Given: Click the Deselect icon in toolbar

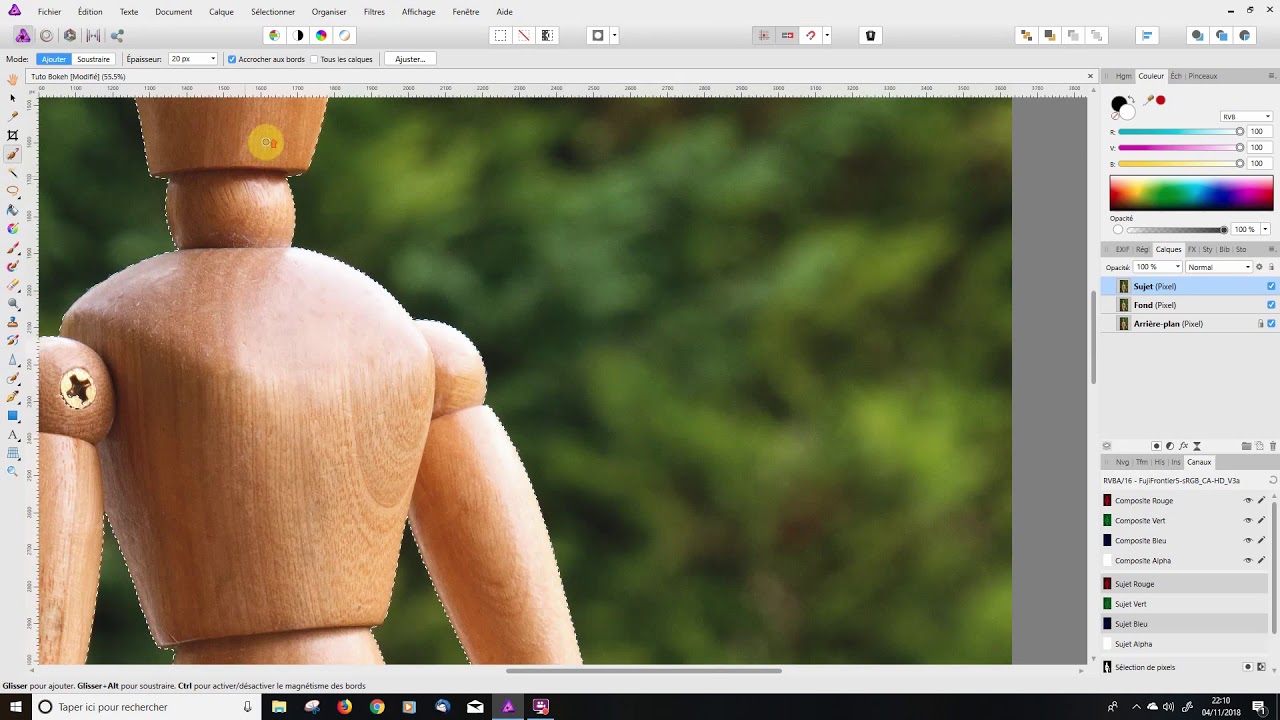Looking at the screenshot, I should [x=523, y=35].
